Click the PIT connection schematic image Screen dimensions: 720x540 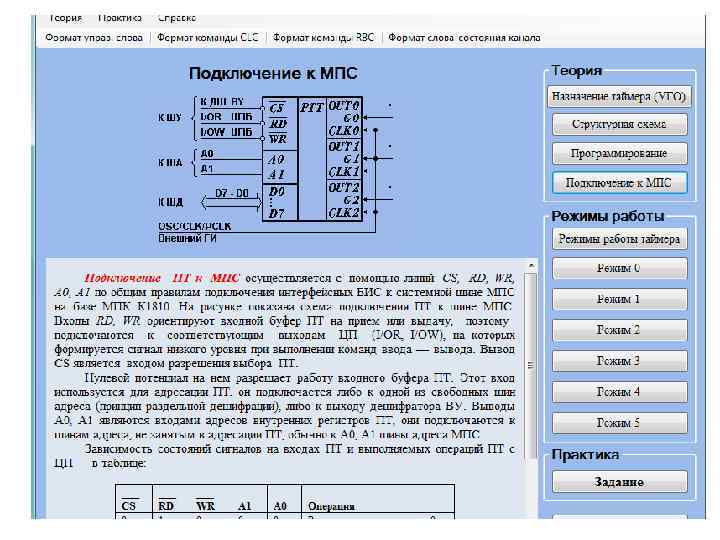click(x=277, y=169)
